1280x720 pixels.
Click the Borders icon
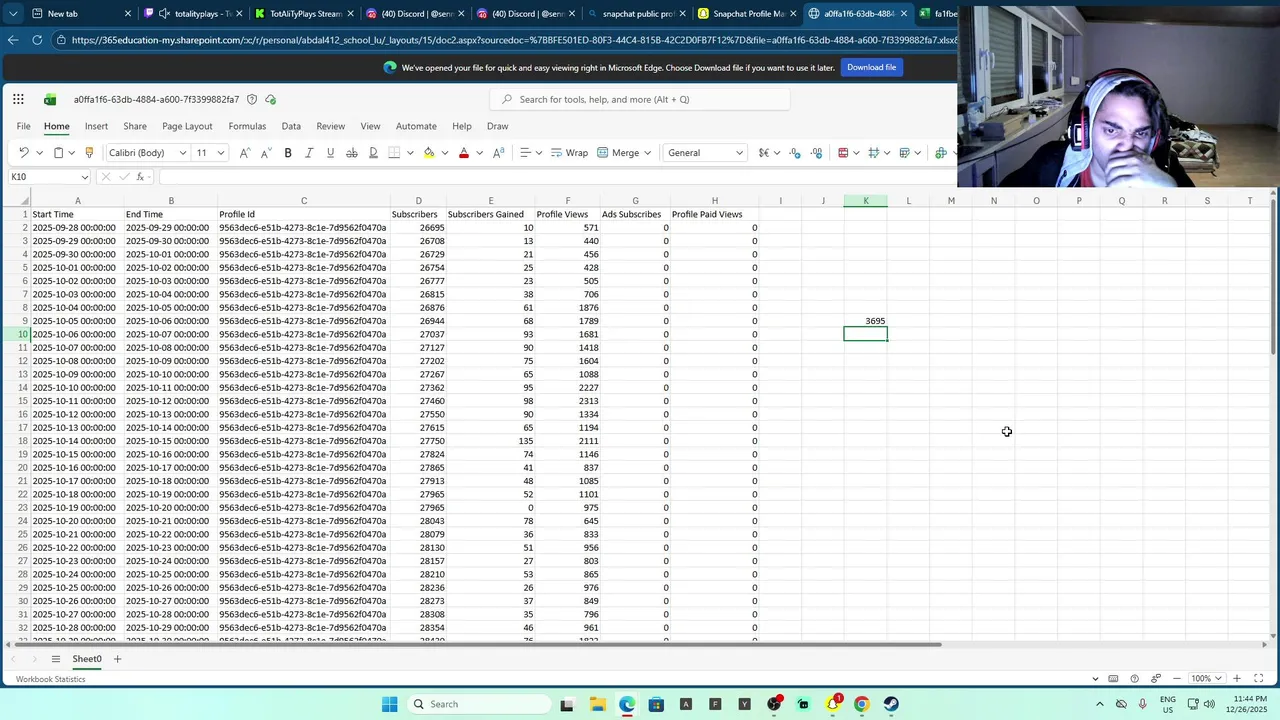pyautogui.click(x=394, y=153)
